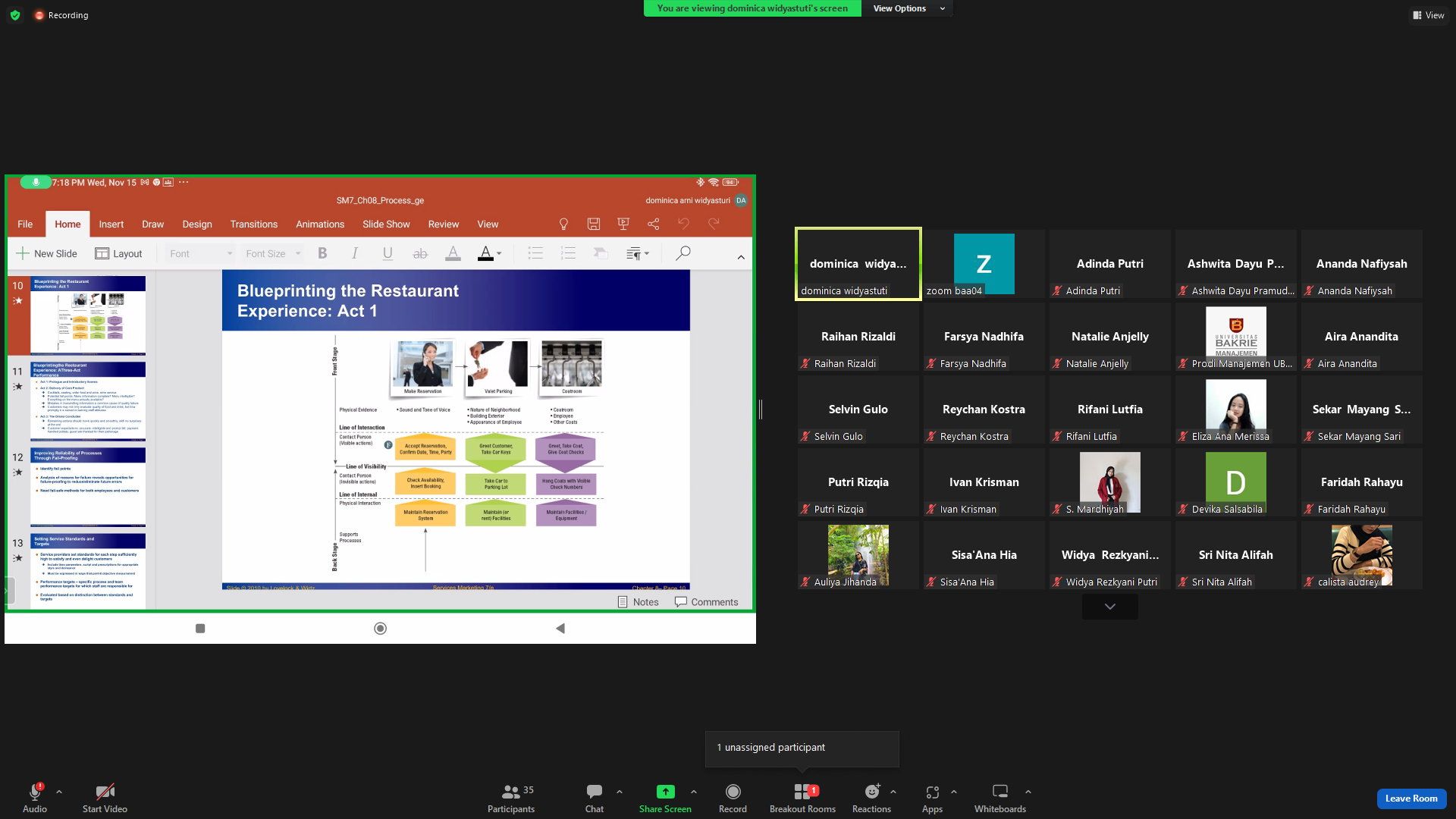Select slide 13 thumbnail
This screenshot has height=819, width=1456.
88,571
